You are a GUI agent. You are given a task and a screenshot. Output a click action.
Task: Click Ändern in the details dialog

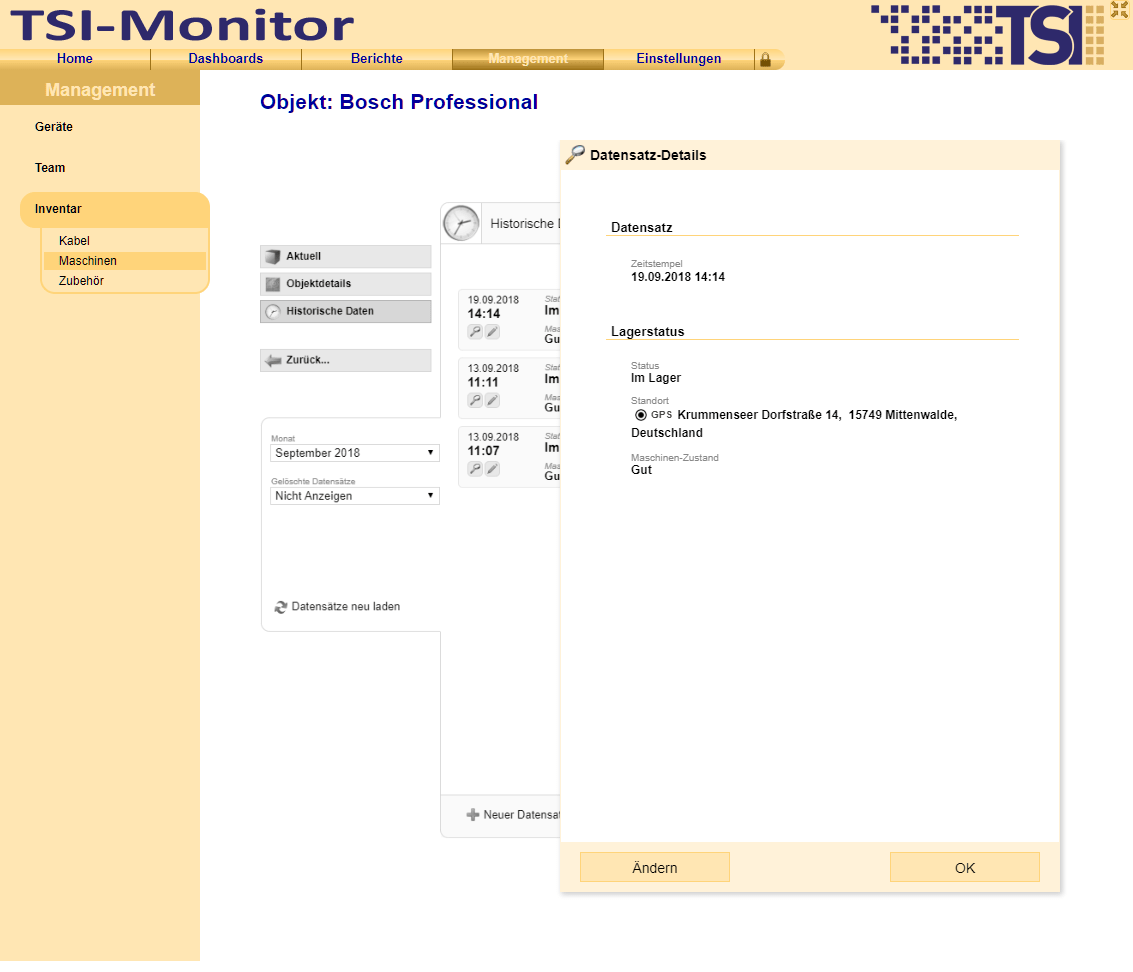click(655, 868)
